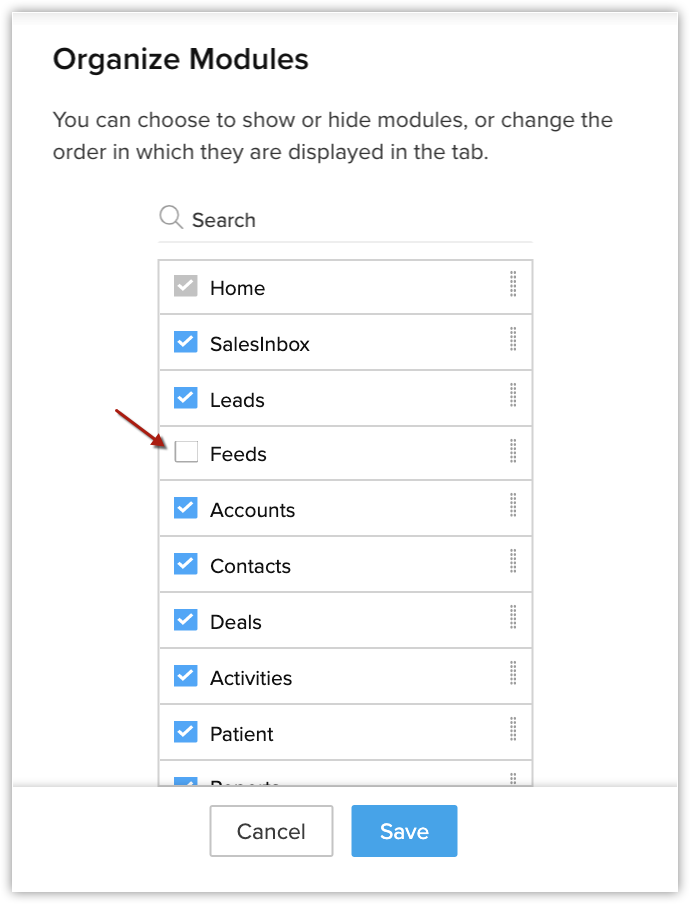Hide the Leads module checkbox
Image resolution: width=690 pixels, height=904 pixels.
click(186, 398)
